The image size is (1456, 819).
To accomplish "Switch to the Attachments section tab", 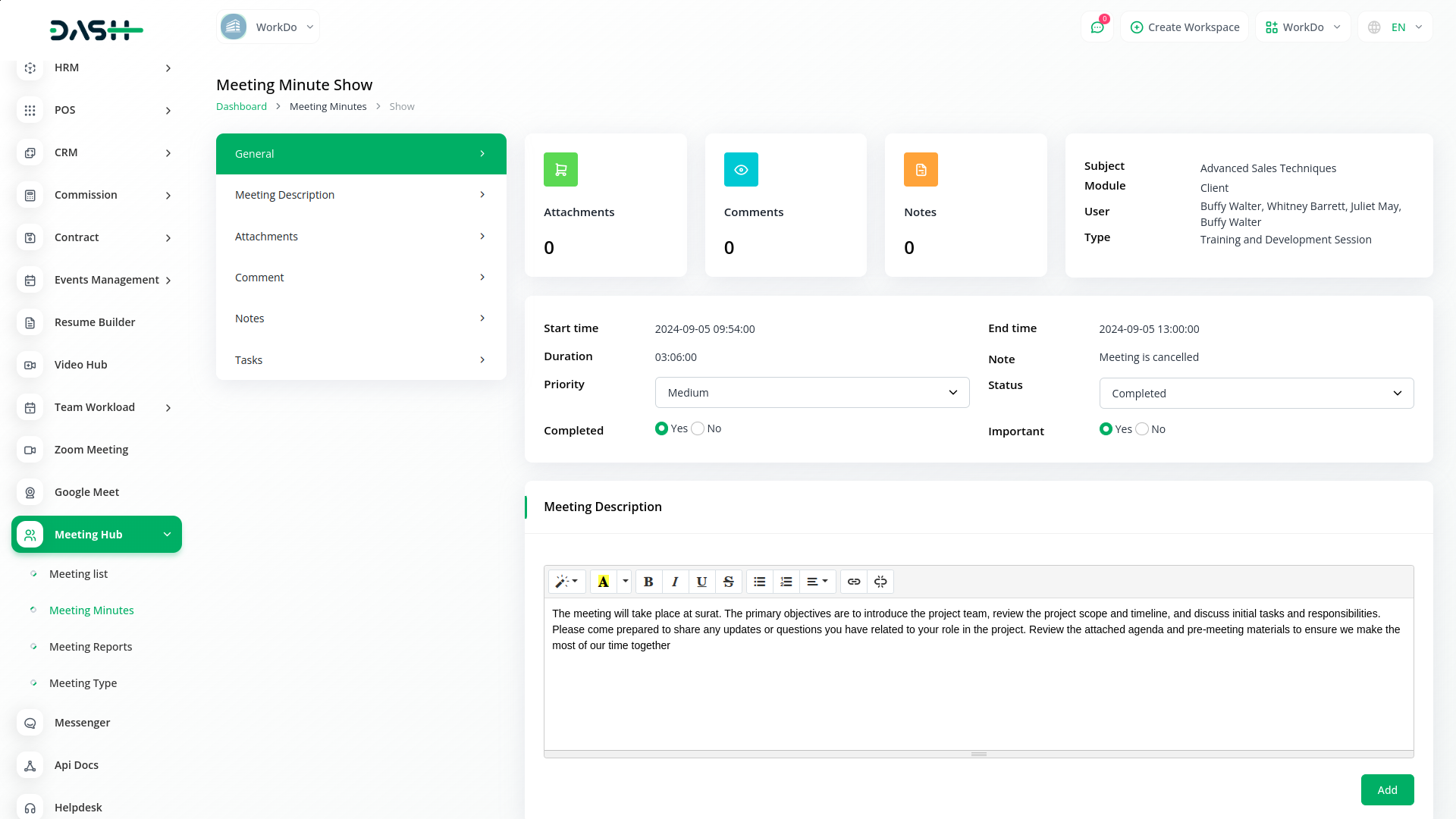I will click(x=361, y=237).
